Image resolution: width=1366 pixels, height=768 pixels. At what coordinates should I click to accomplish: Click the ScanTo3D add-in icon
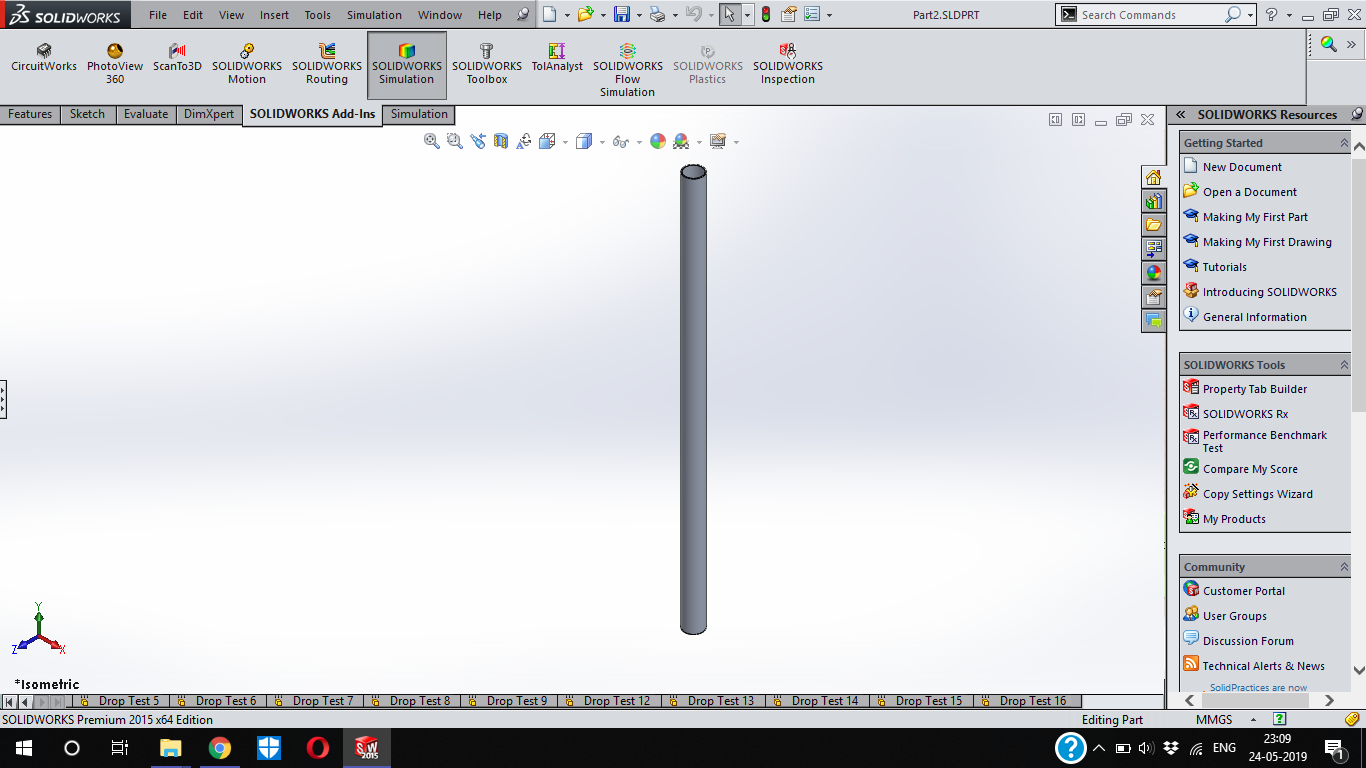(x=177, y=58)
